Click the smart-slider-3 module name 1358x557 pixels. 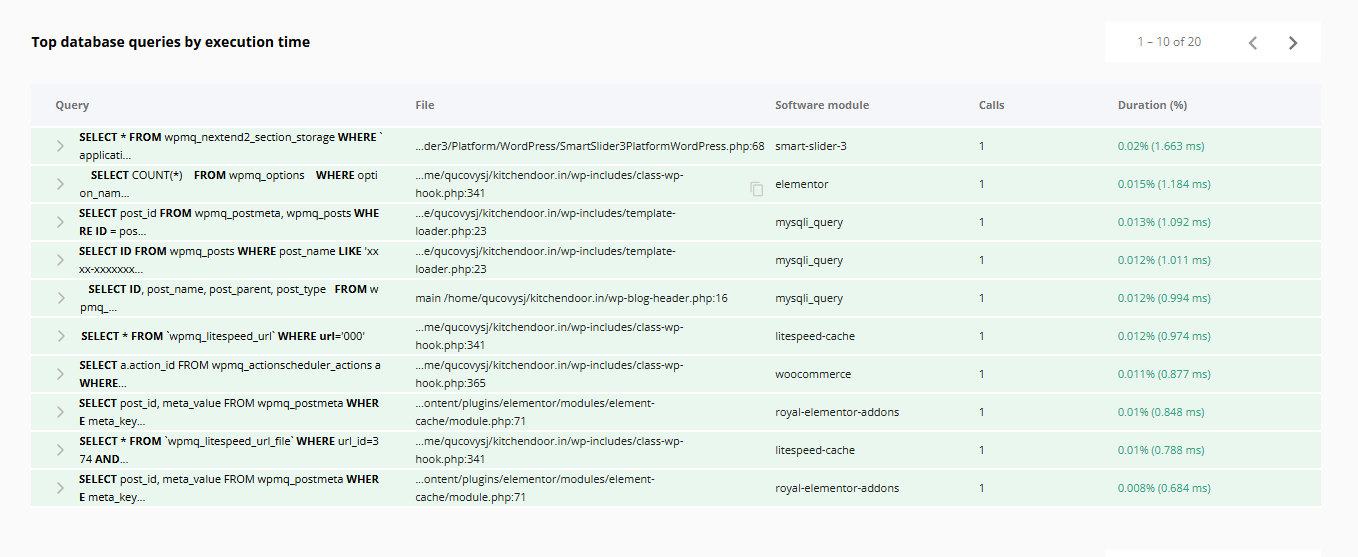click(810, 146)
